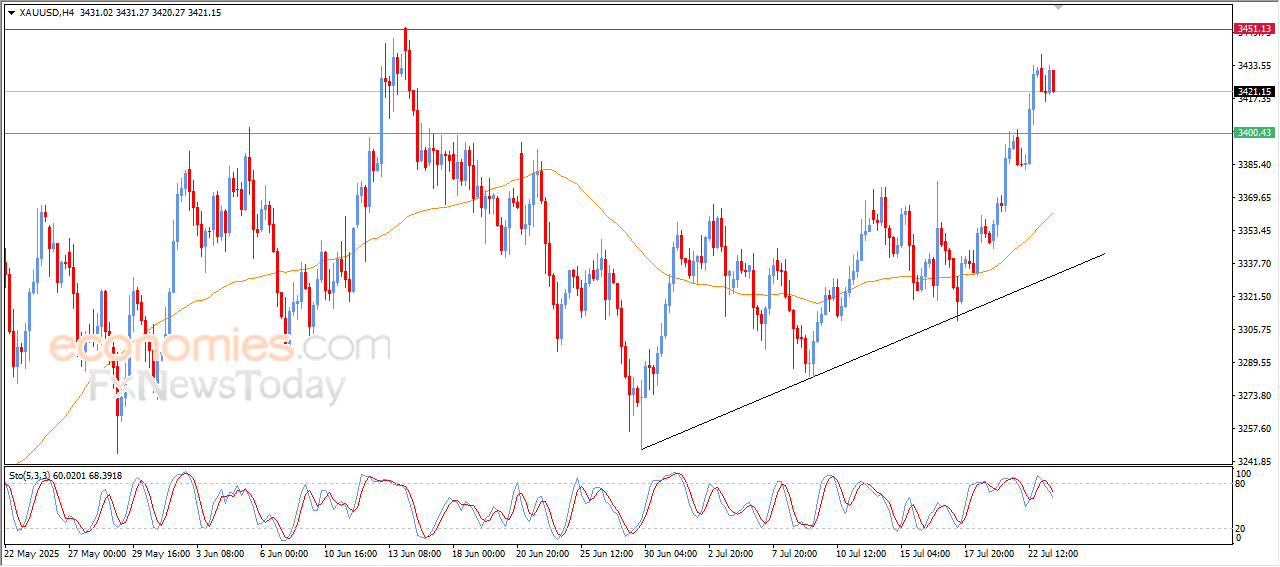Click the 15 Jul 04:00 date label

coord(924,552)
